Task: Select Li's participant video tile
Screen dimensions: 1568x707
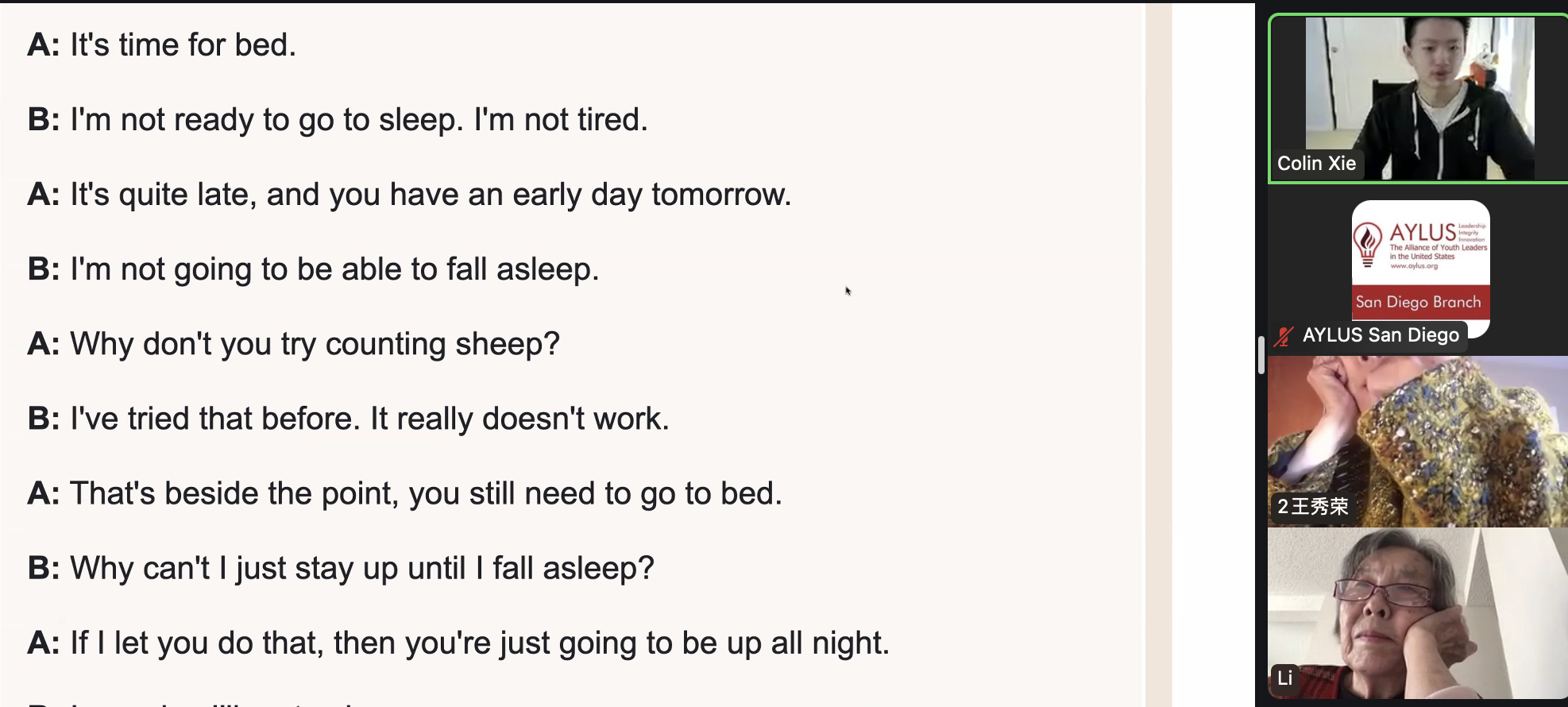Action: pos(1419,613)
